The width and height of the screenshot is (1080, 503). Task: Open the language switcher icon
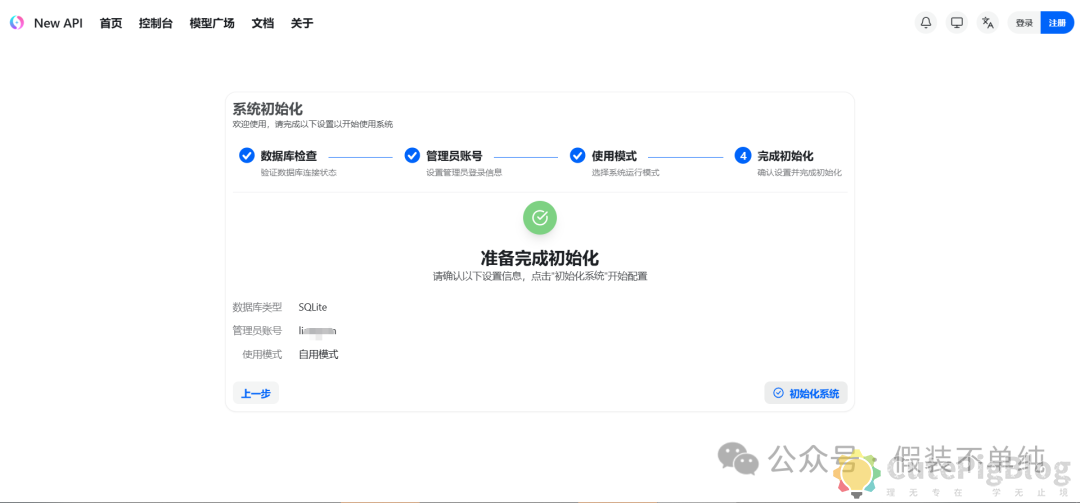click(x=988, y=23)
